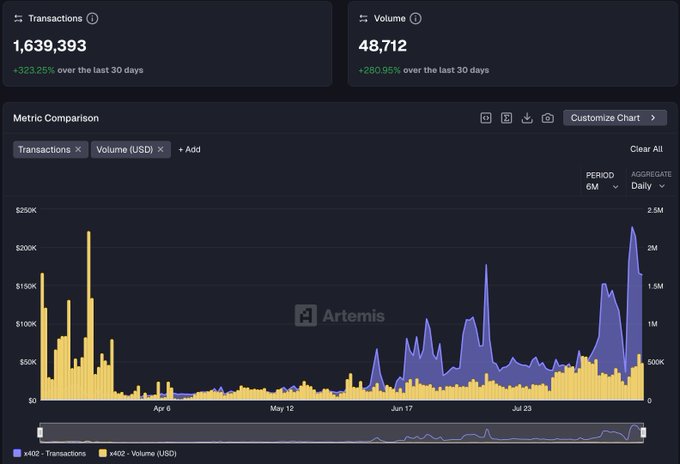Click the May 12 axis label
This screenshot has height=464, width=680.
[x=282, y=408]
